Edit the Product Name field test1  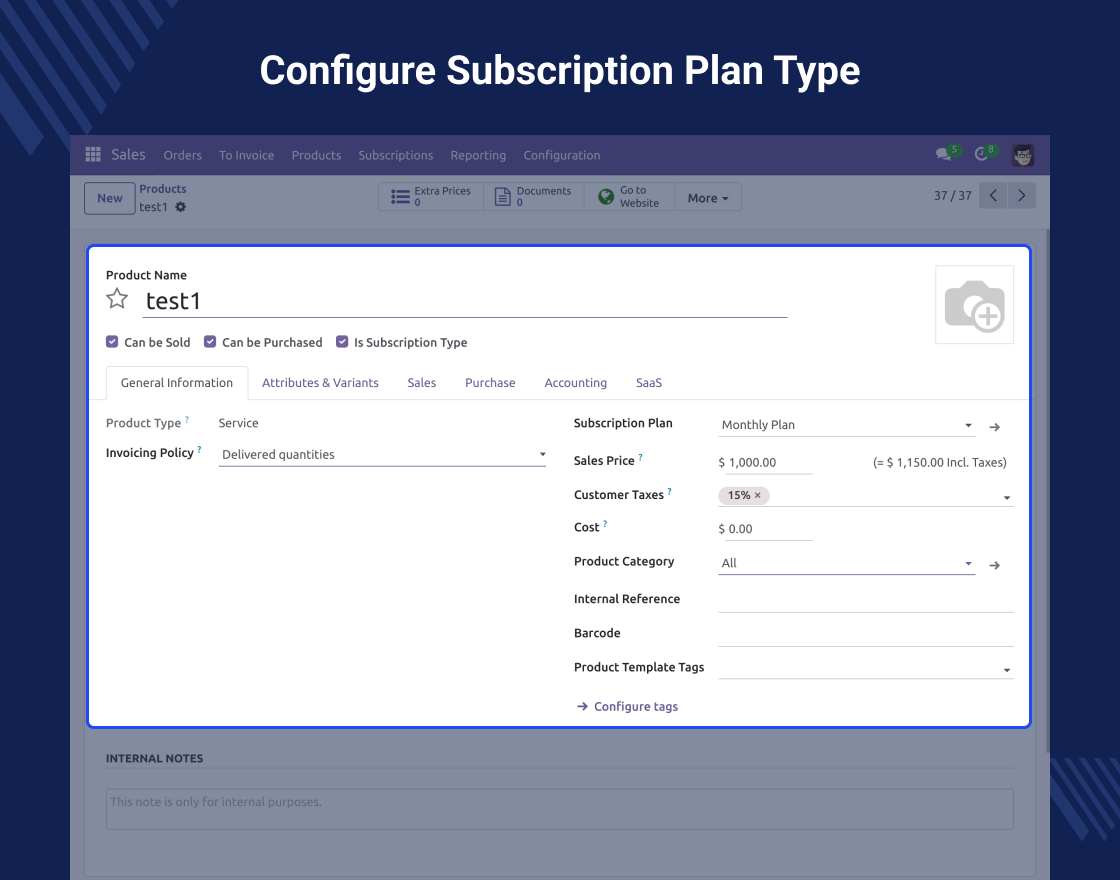click(x=464, y=301)
